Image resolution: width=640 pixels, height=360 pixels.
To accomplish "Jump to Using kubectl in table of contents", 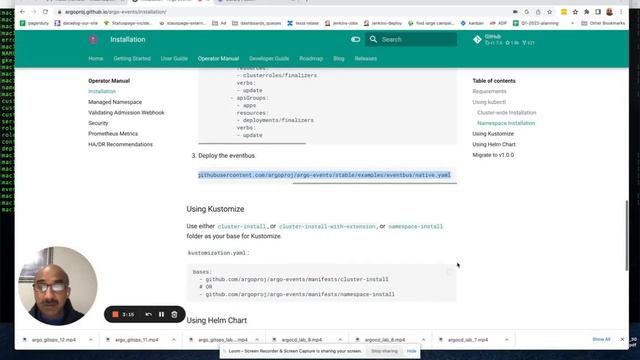I will pos(489,102).
